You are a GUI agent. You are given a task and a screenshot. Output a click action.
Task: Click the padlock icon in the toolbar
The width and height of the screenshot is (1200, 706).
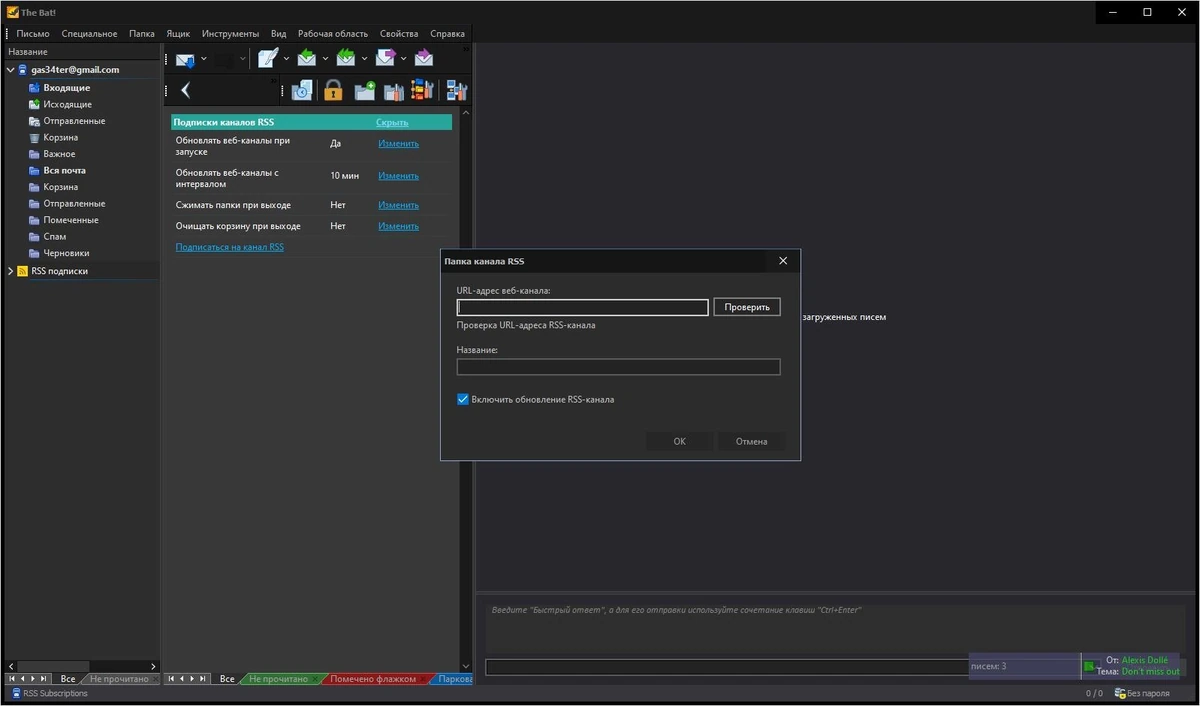pyautogui.click(x=333, y=91)
